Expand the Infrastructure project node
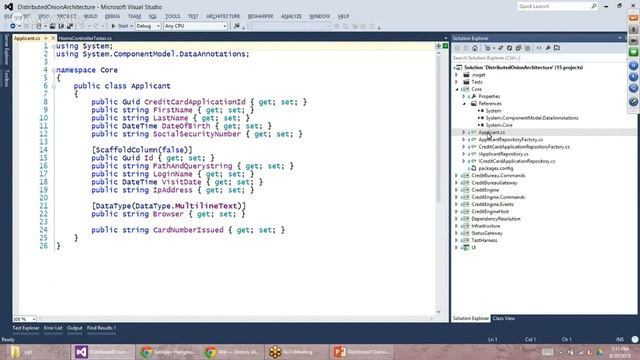Viewport: 640px width, 360px height. pos(457,226)
